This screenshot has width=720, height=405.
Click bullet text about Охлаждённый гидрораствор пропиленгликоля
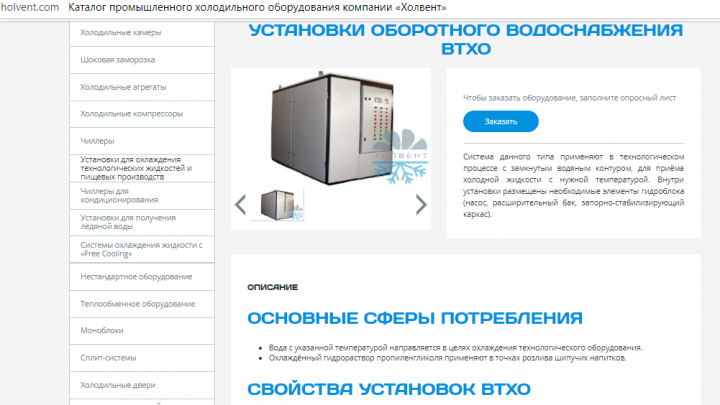(448, 358)
